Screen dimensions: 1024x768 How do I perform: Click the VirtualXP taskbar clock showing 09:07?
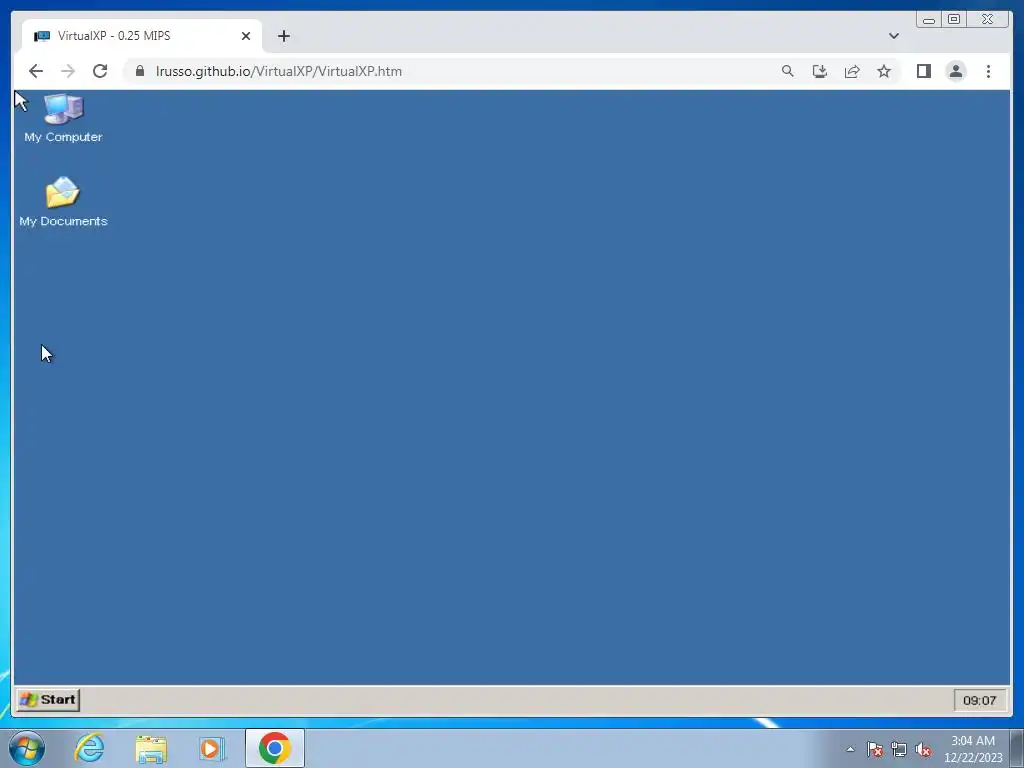click(980, 700)
